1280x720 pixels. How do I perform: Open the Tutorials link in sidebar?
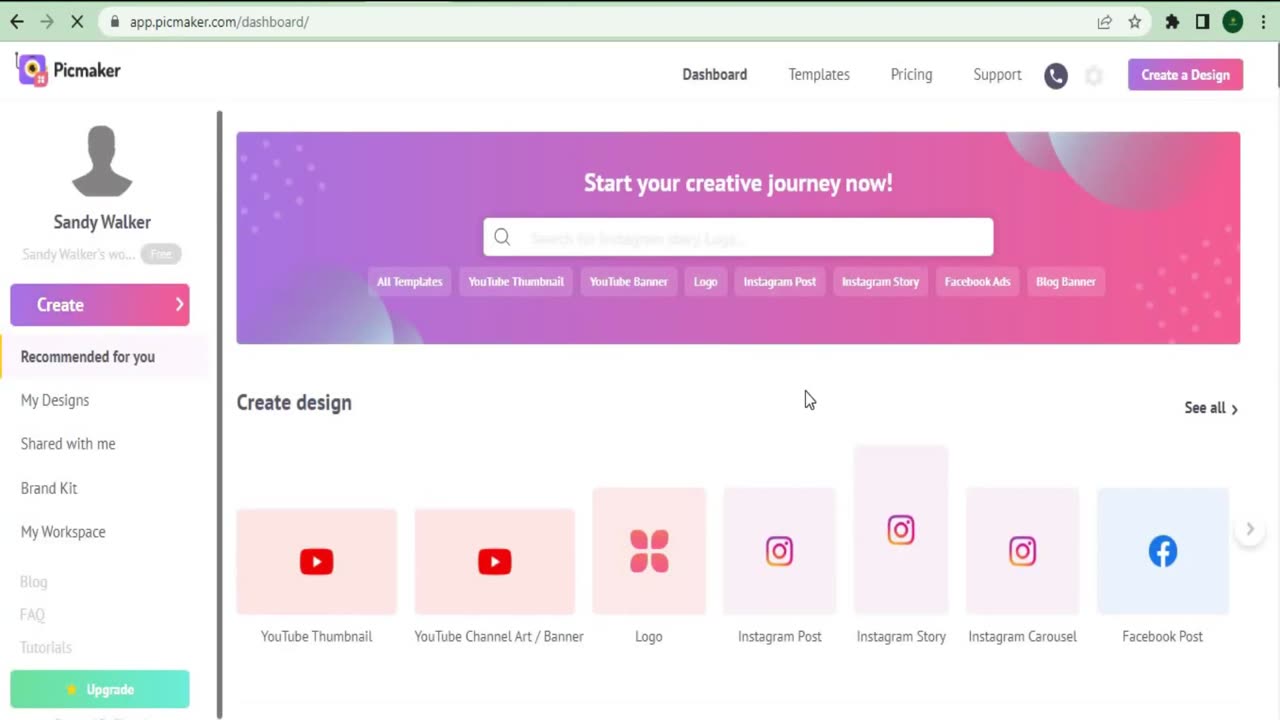[46, 648]
